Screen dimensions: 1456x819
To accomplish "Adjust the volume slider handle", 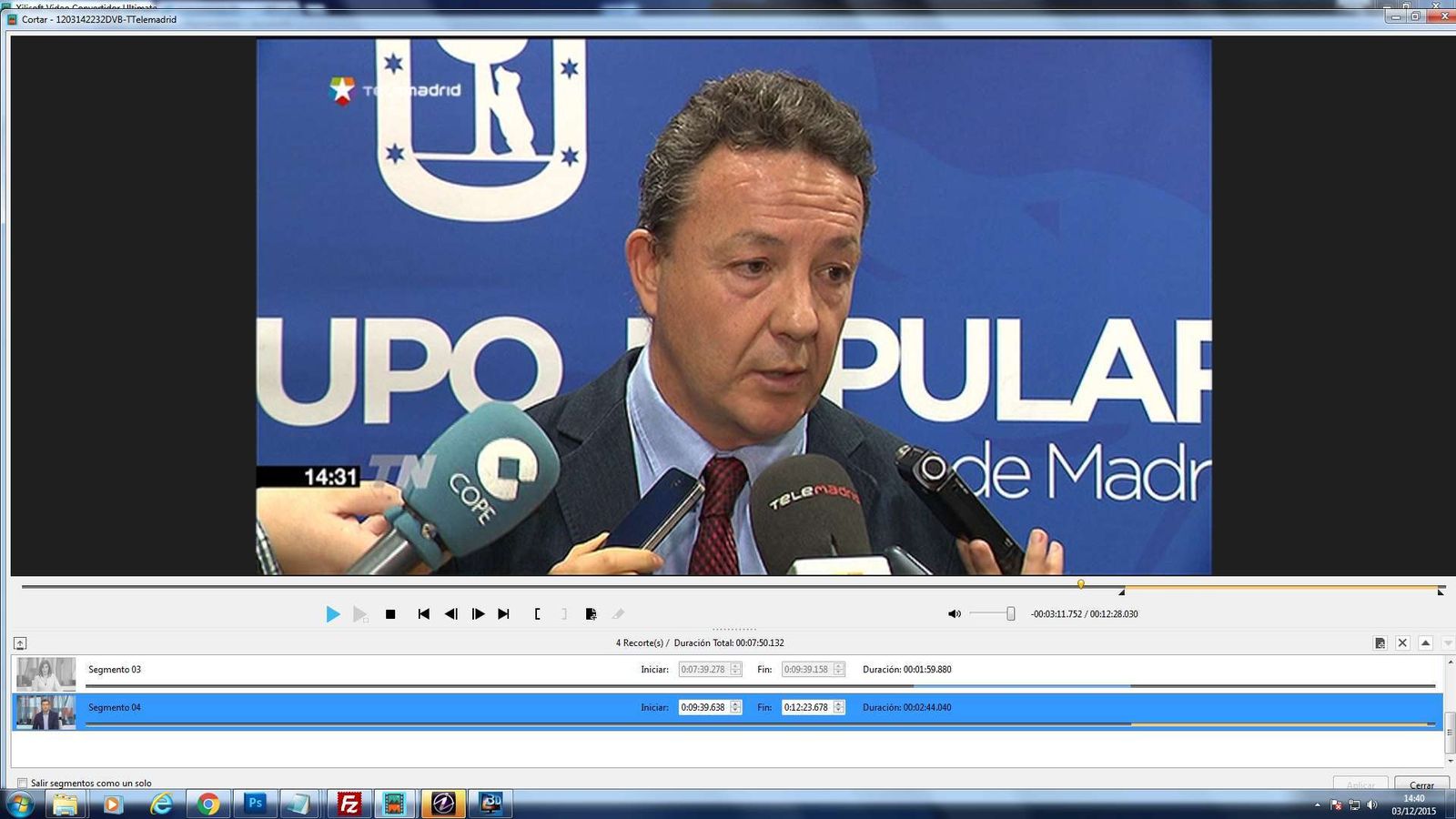I will point(1010,614).
